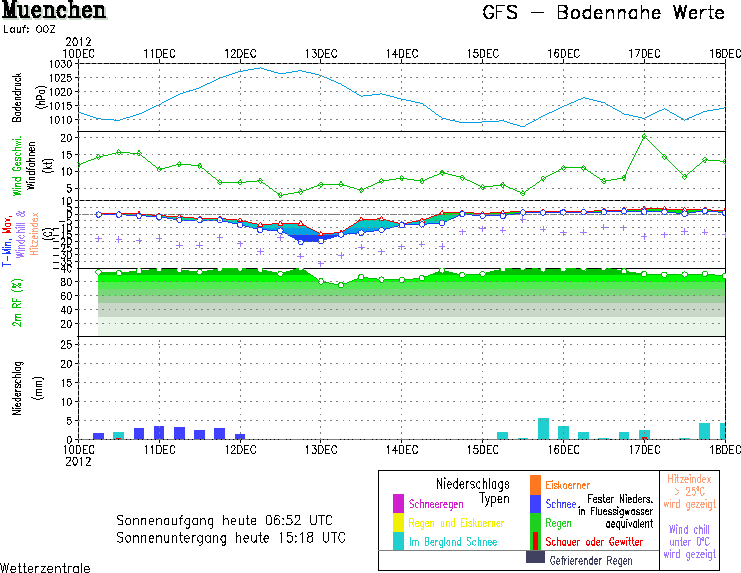
Task: Click the 'Niederschlag (mm)' axis label
Action: tap(28, 388)
